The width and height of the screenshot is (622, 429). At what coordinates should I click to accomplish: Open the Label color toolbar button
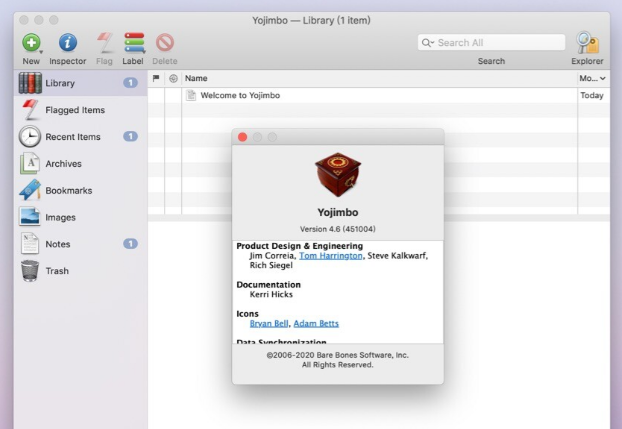pos(133,43)
